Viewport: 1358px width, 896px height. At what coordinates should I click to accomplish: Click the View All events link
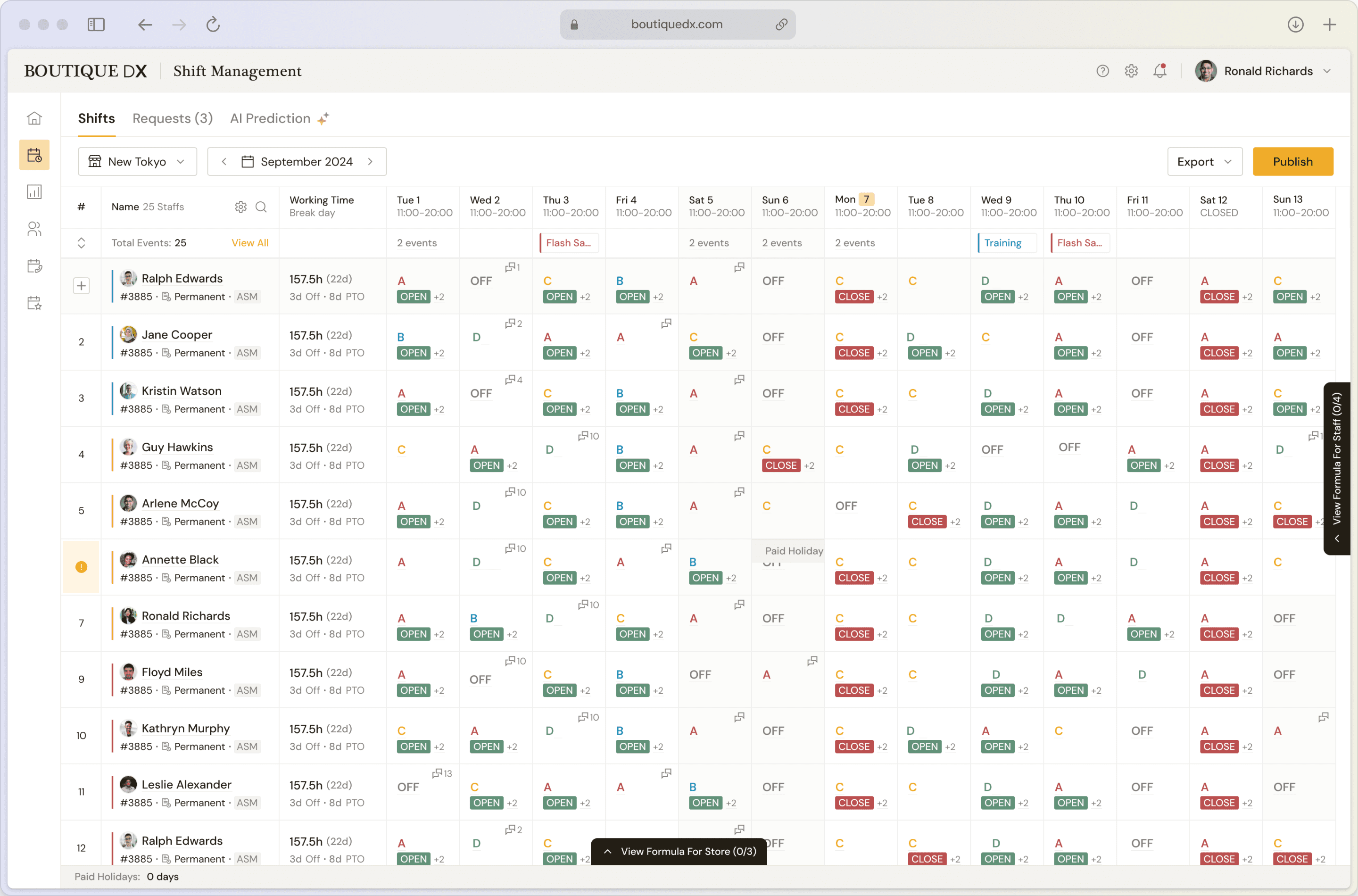[x=249, y=243]
